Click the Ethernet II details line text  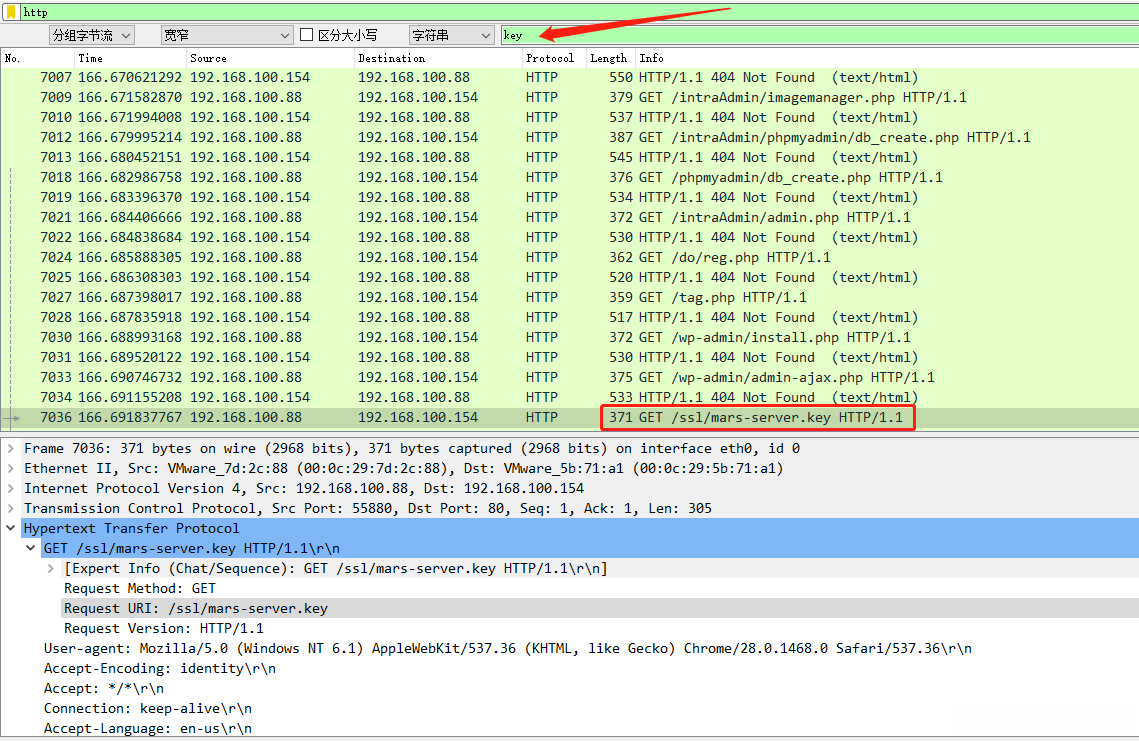403,469
